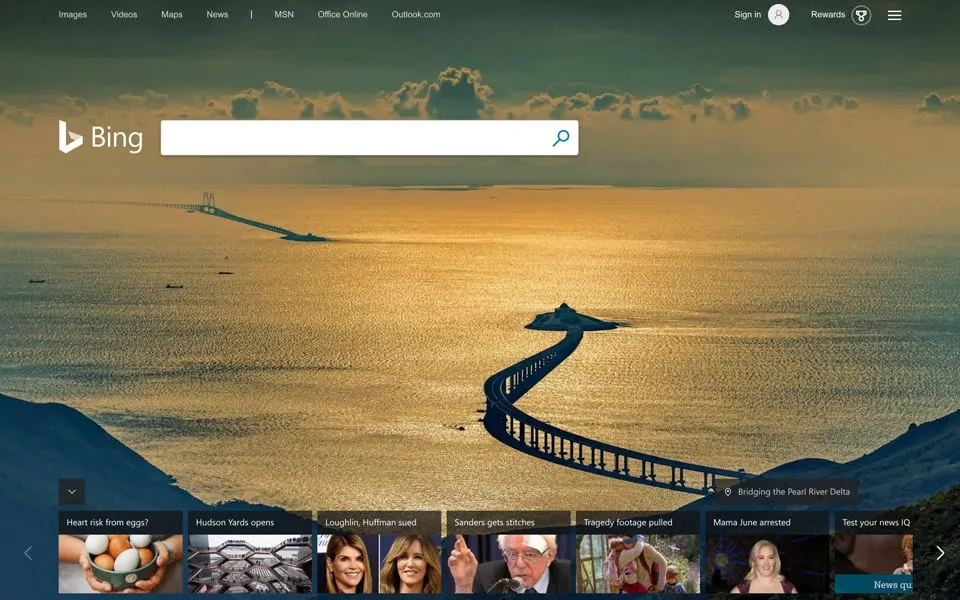
Task: Open the Mama June arrested story
Action: (767, 552)
